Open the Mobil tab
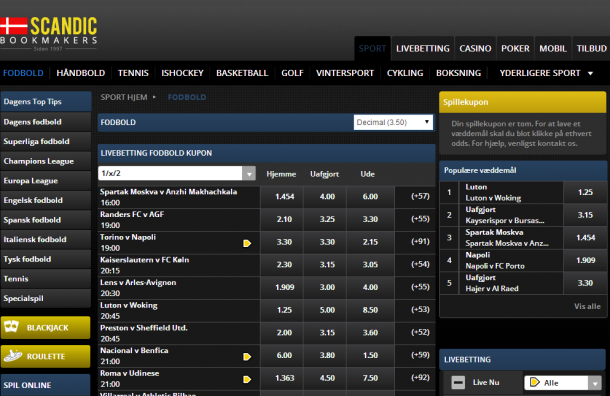 (x=552, y=49)
